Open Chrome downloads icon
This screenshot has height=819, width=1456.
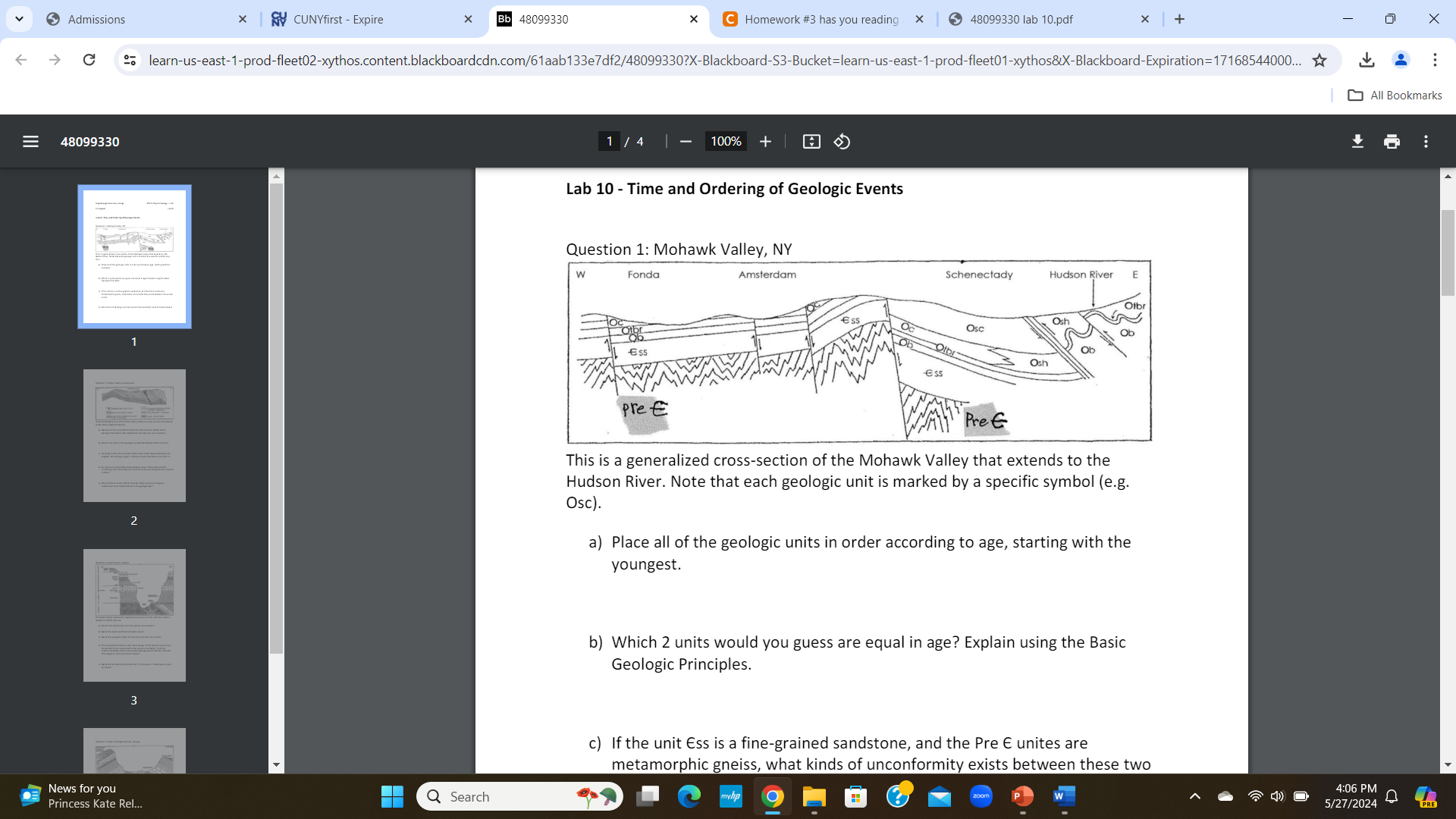tap(1367, 60)
